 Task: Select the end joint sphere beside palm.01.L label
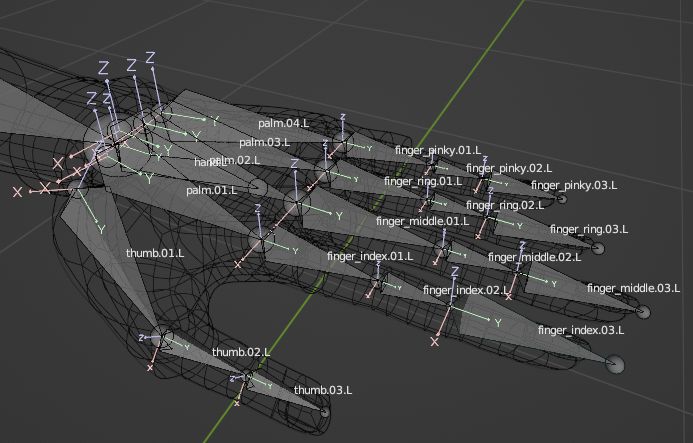[x=258, y=188]
